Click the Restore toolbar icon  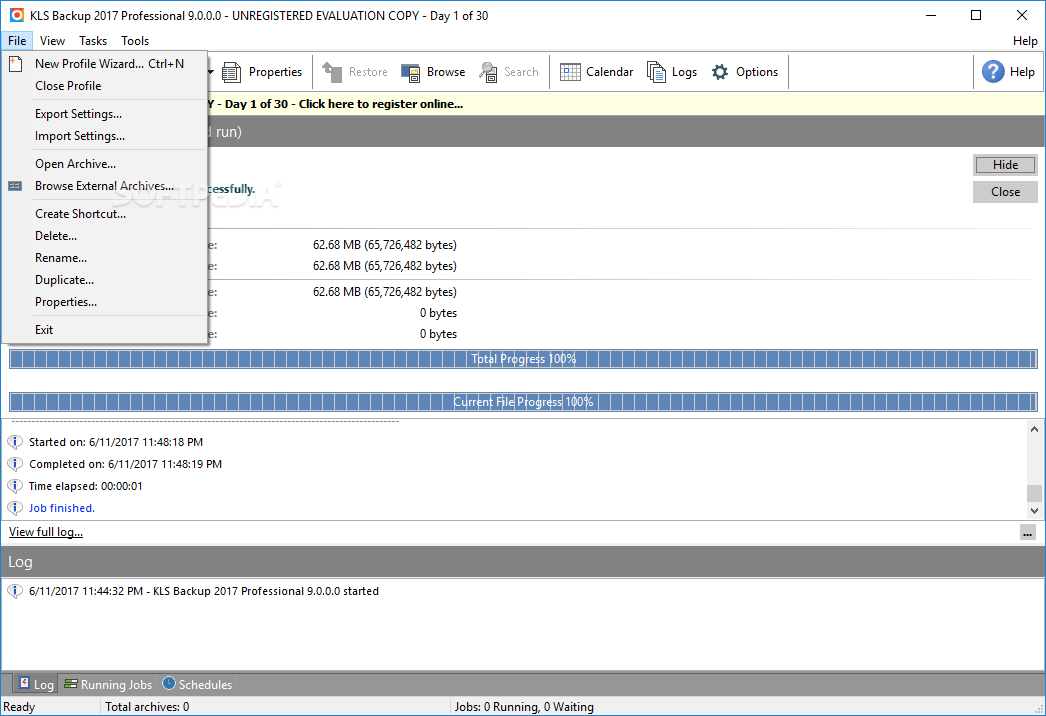[x=332, y=72]
